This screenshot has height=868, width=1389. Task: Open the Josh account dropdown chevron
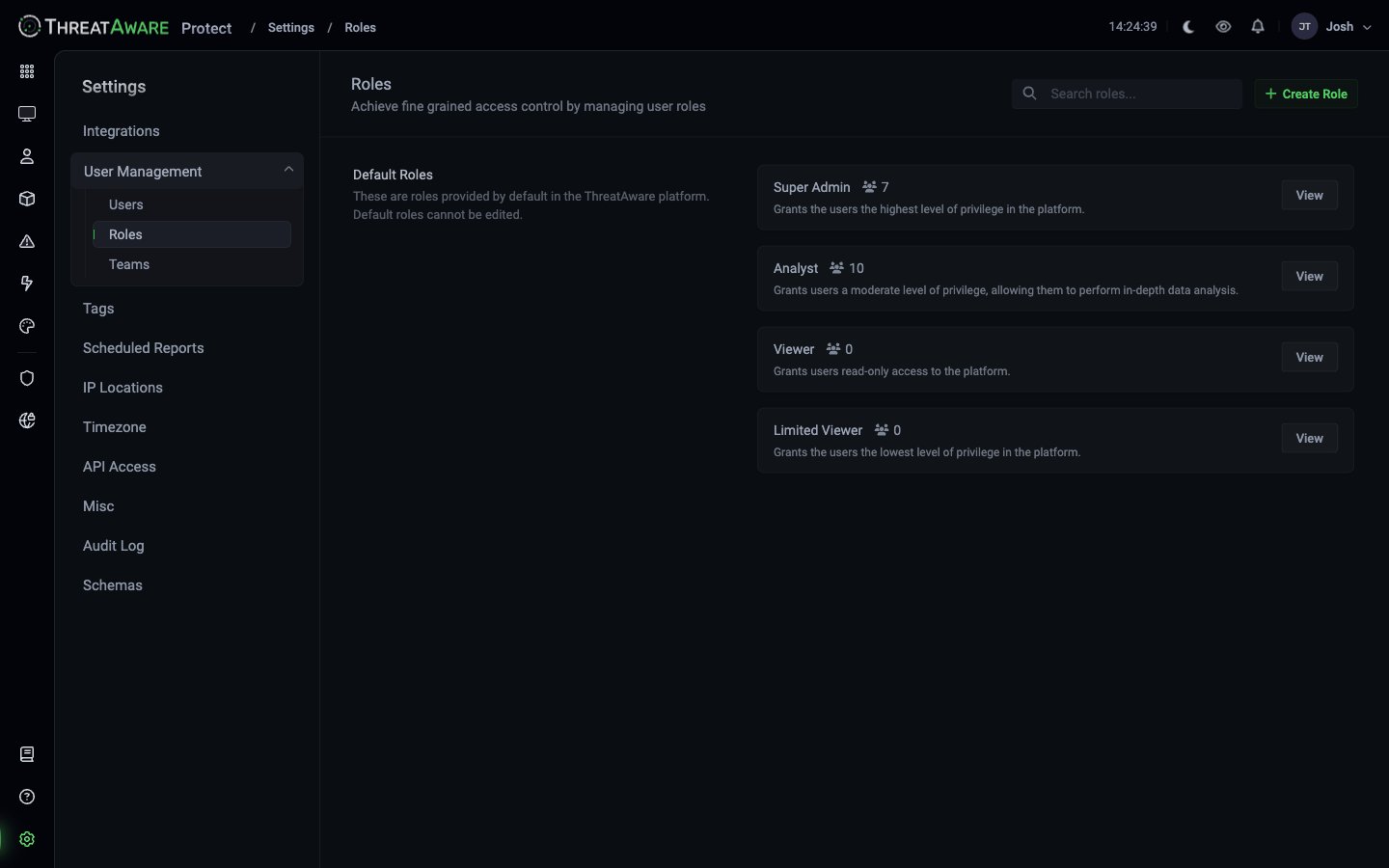coord(1367,27)
